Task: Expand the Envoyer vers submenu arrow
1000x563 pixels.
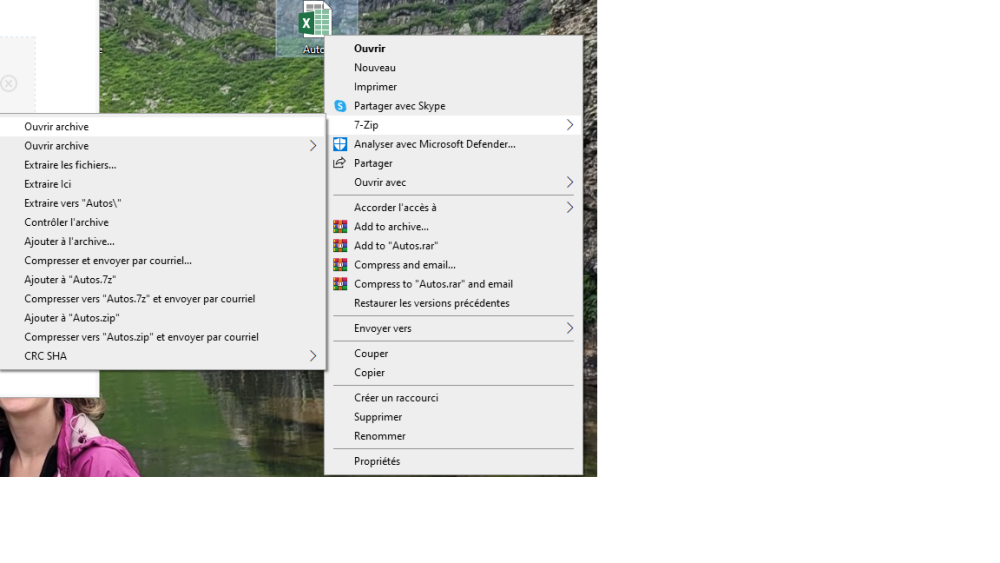Action: pyautogui.click(x=569, y=328)
